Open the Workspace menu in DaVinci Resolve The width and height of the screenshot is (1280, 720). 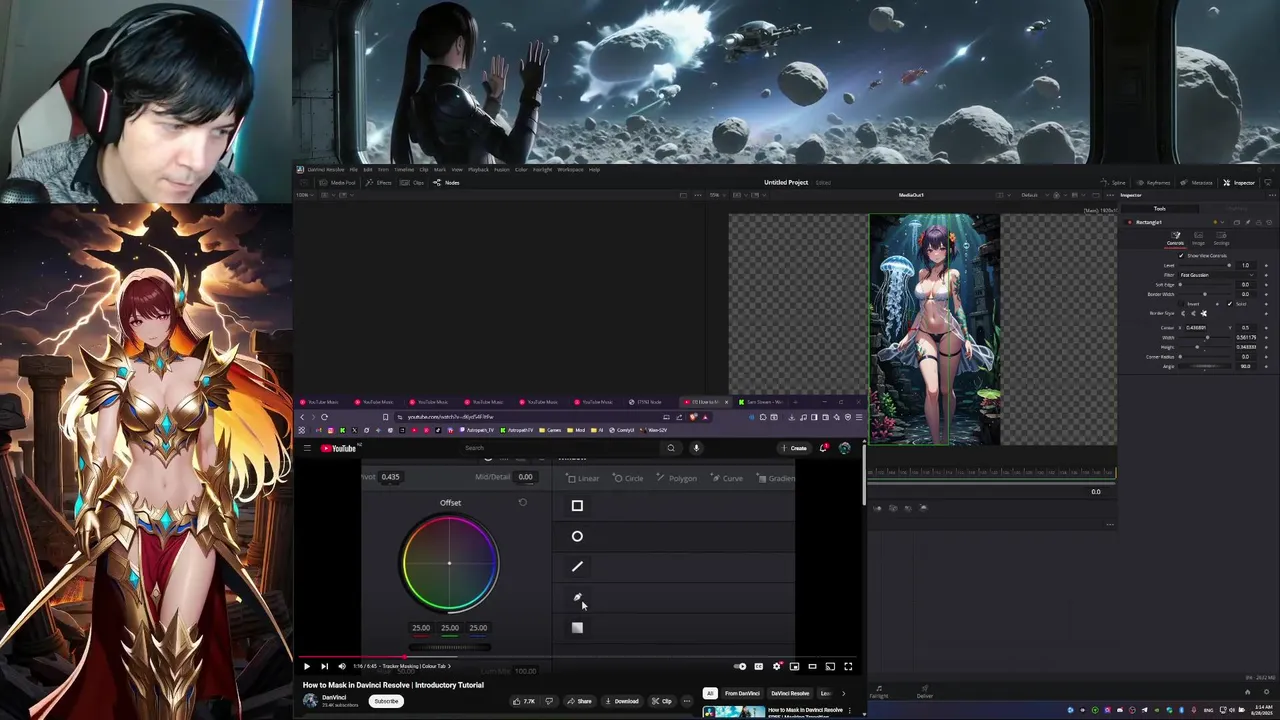click(570, 170)
